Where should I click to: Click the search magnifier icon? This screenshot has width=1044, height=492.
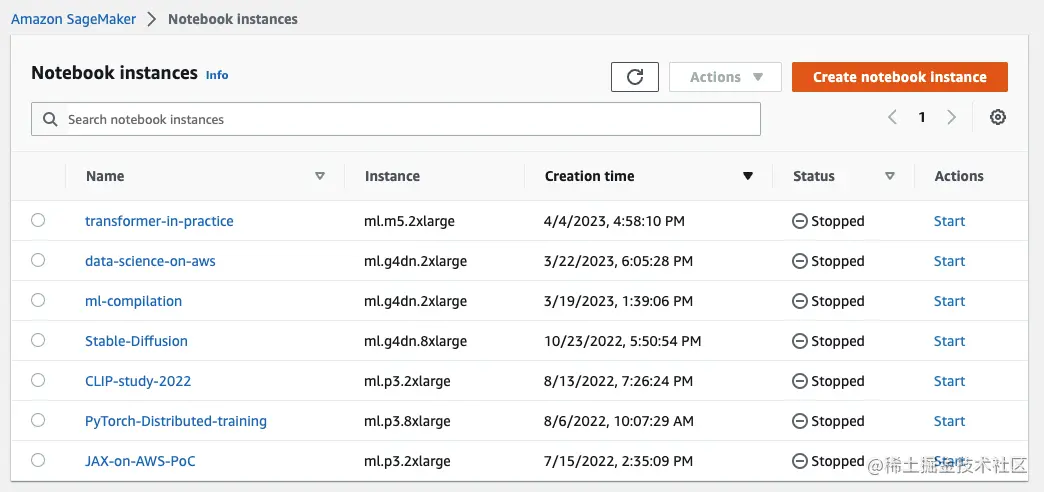(50, 119)
